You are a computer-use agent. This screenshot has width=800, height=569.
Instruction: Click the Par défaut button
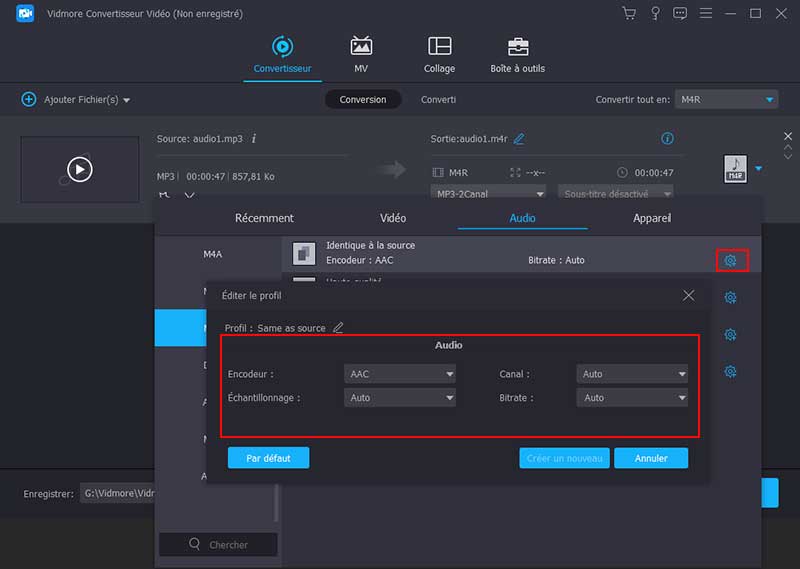click(268, 458)
